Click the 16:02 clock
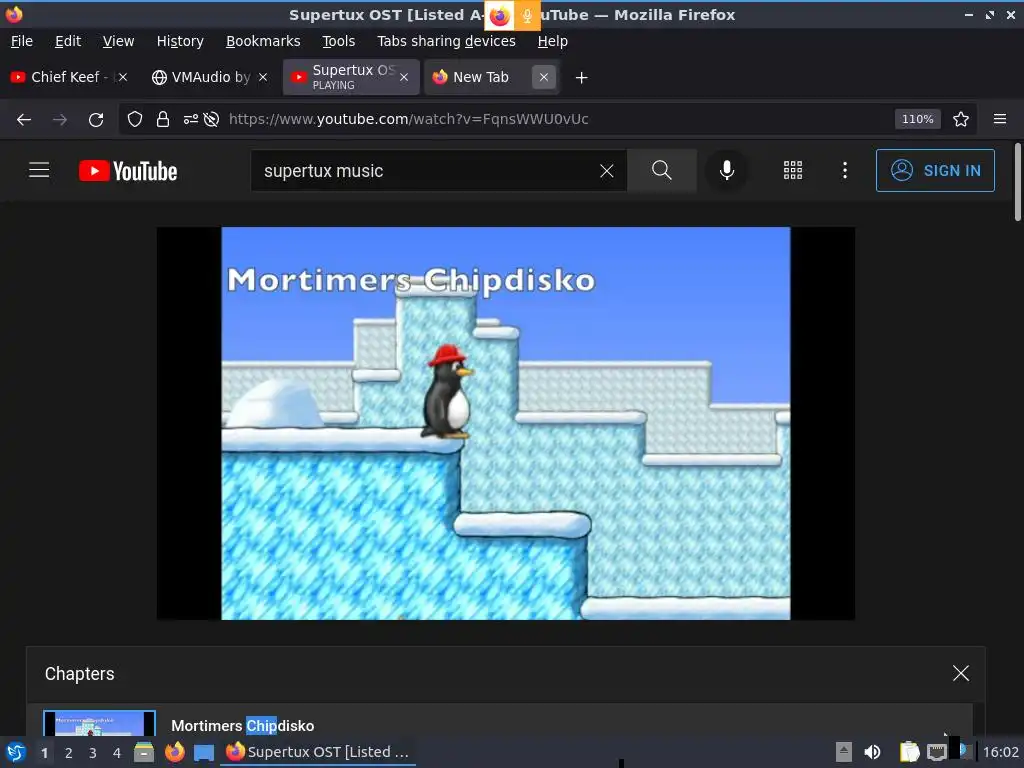1024x768 pixels. [x=1000, y=752]
